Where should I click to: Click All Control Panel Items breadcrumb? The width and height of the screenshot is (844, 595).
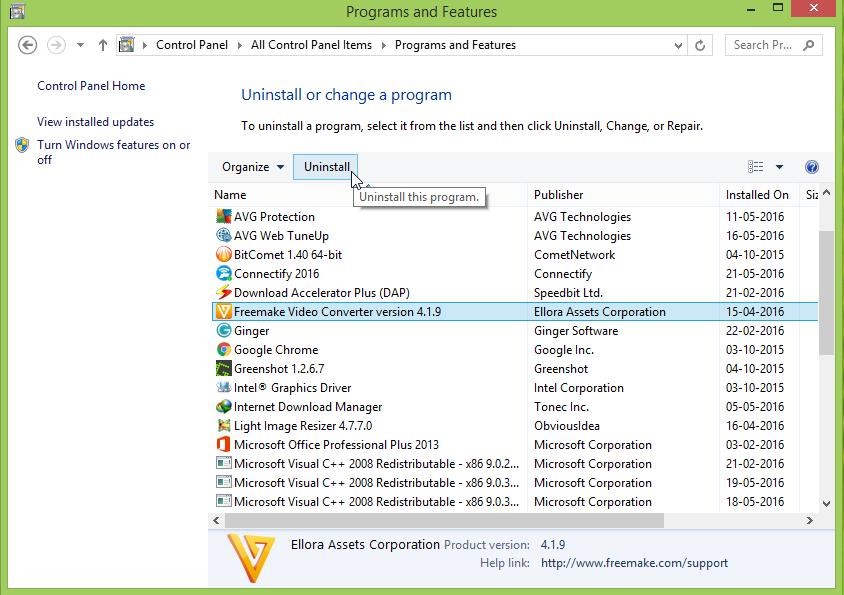tap(311, 45)
